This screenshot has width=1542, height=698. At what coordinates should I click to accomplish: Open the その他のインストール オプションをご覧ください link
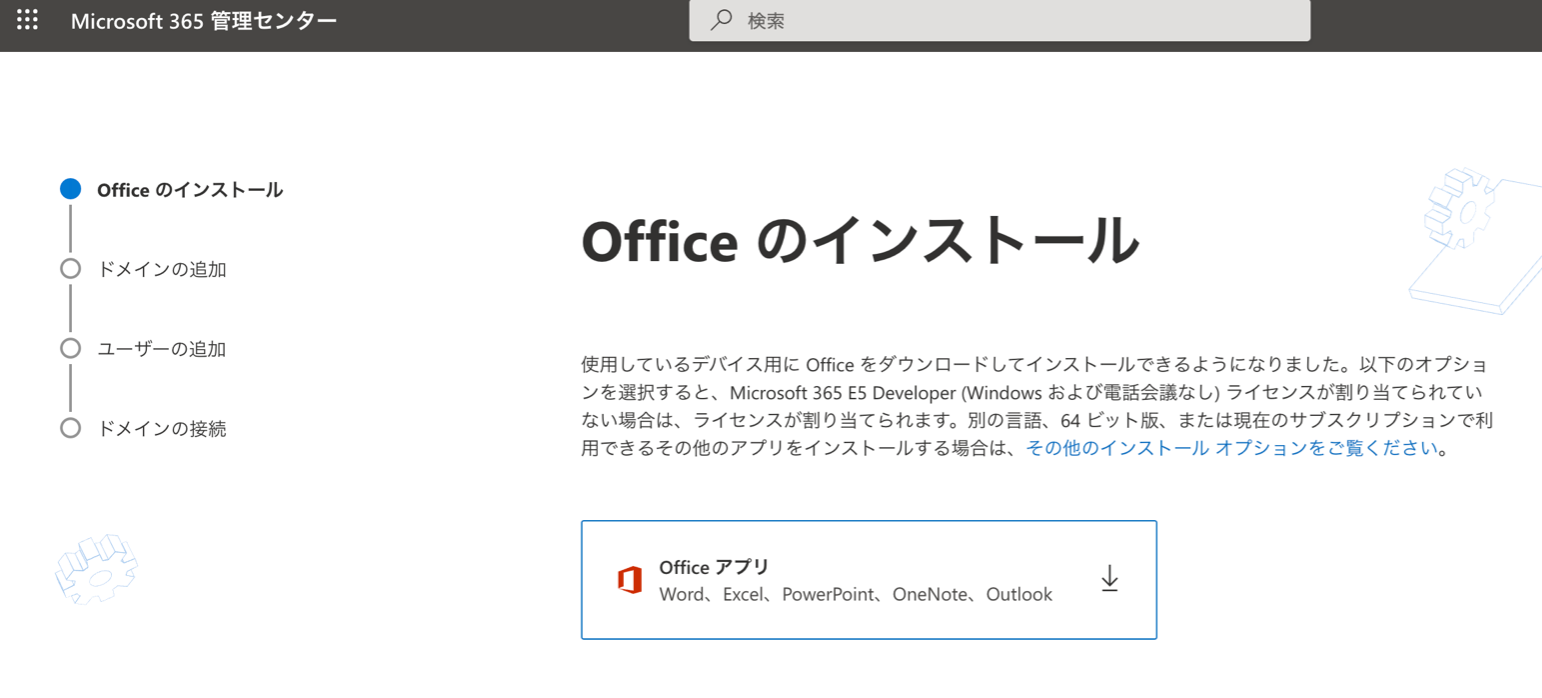[1232, 448]
